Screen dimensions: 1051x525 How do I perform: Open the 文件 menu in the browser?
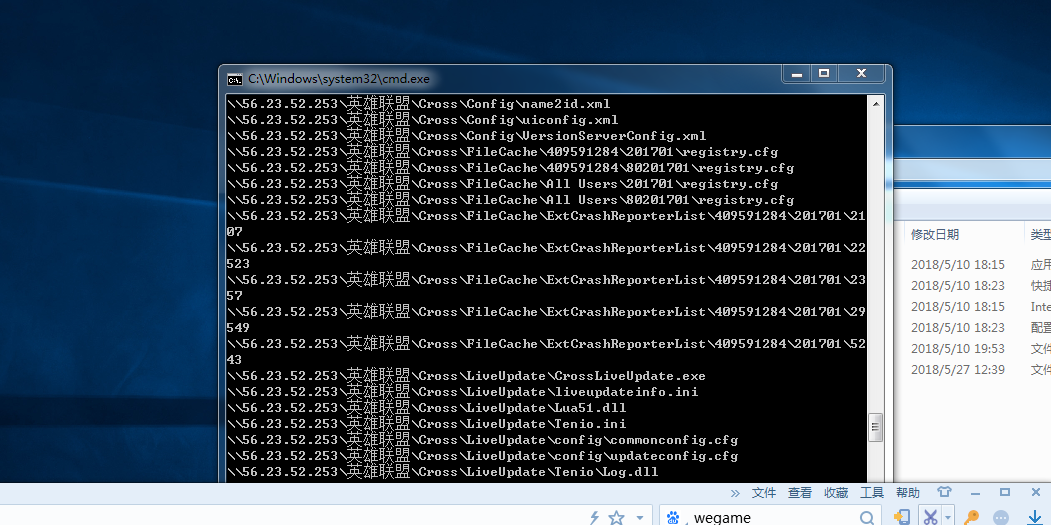click(764, 493)
